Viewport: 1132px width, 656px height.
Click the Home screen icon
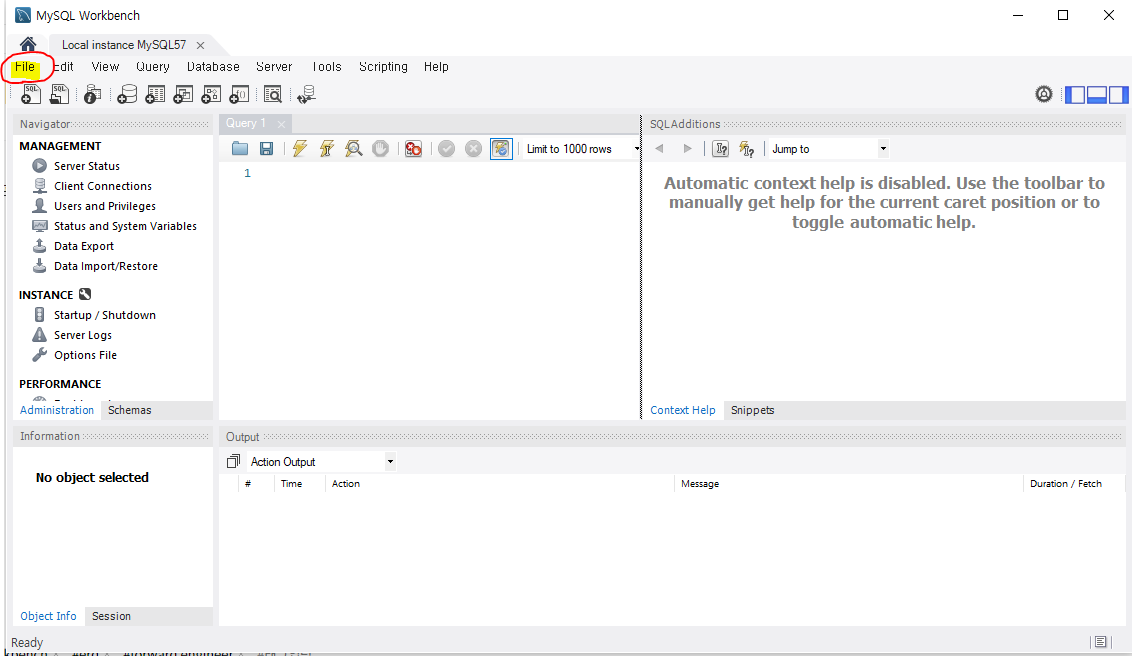coord(28,45)
